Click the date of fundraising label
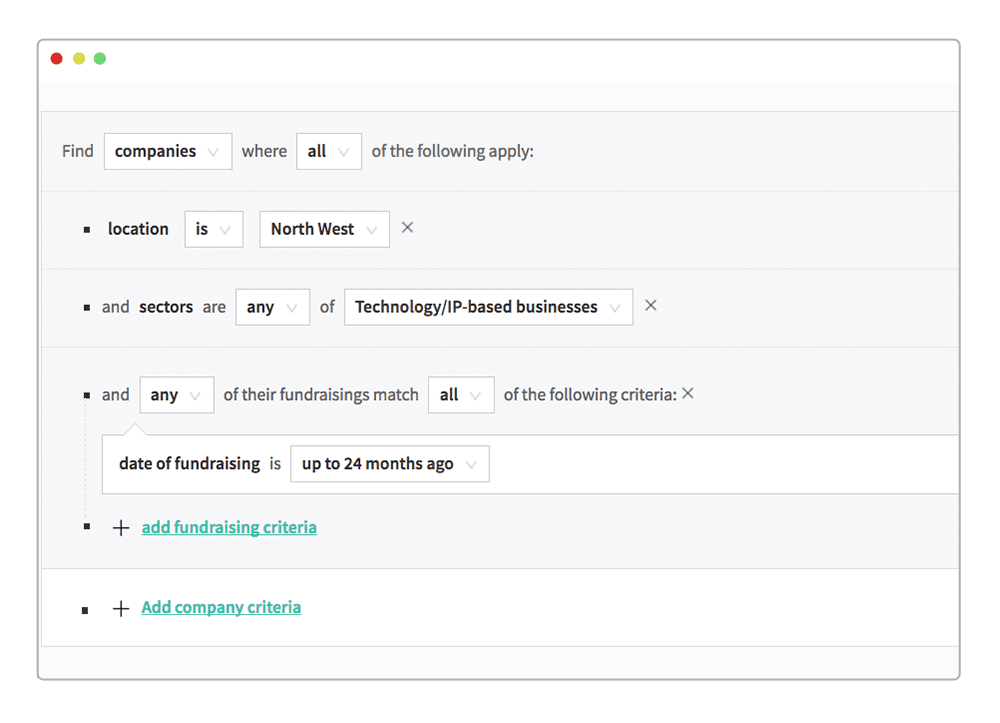 coord(189,464)
